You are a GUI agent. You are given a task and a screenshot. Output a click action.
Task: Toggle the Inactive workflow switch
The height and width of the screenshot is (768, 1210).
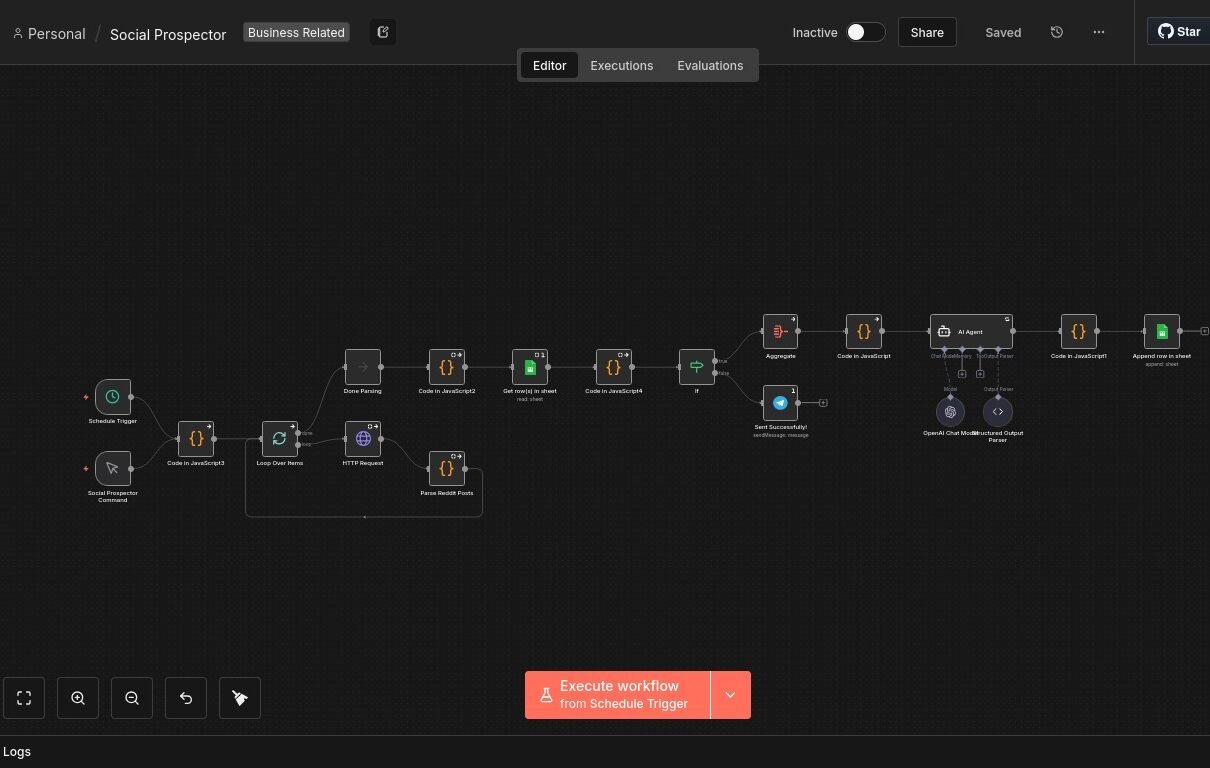point(865,32)
